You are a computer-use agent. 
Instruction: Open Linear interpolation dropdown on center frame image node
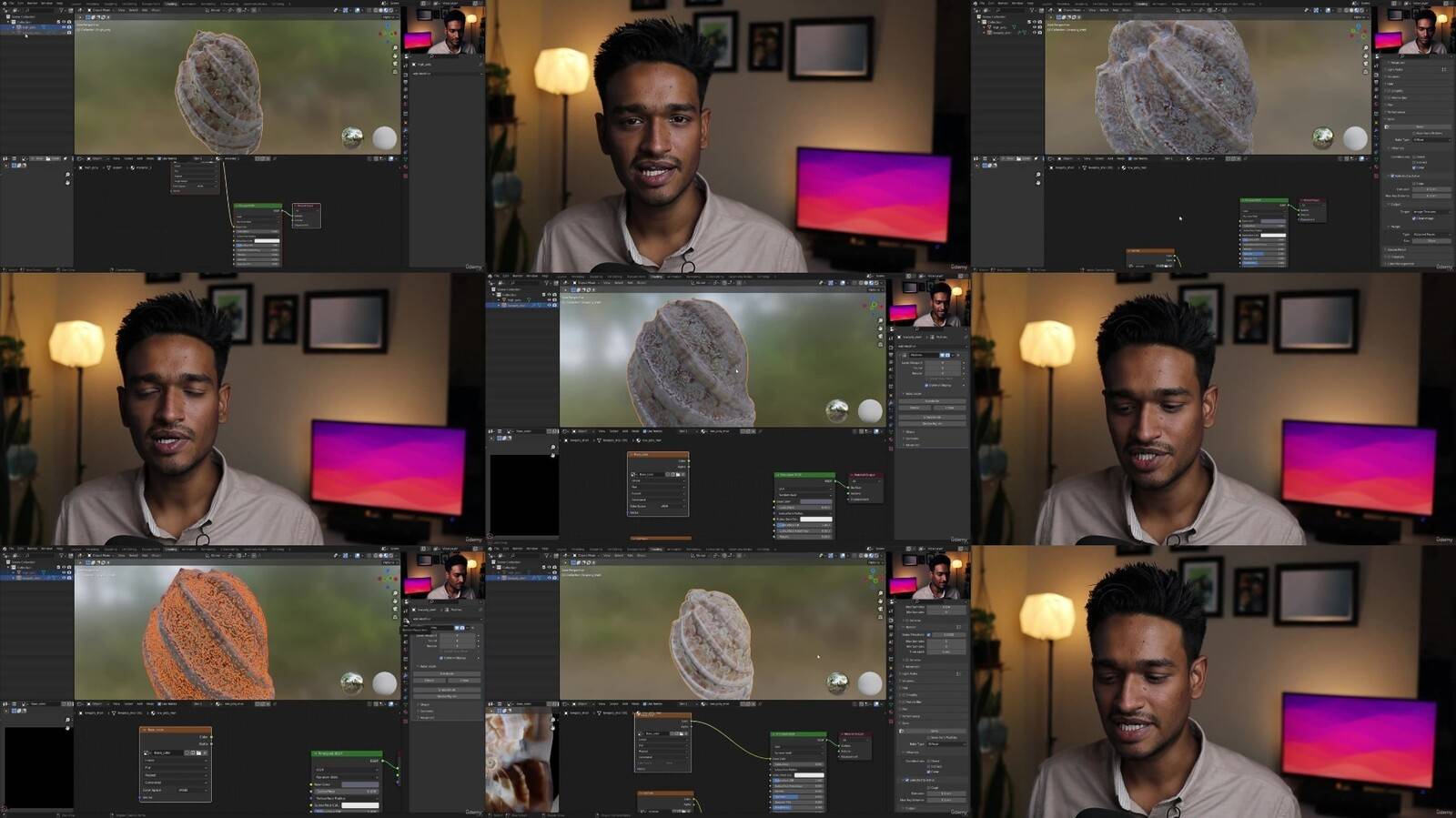(658, 480)
